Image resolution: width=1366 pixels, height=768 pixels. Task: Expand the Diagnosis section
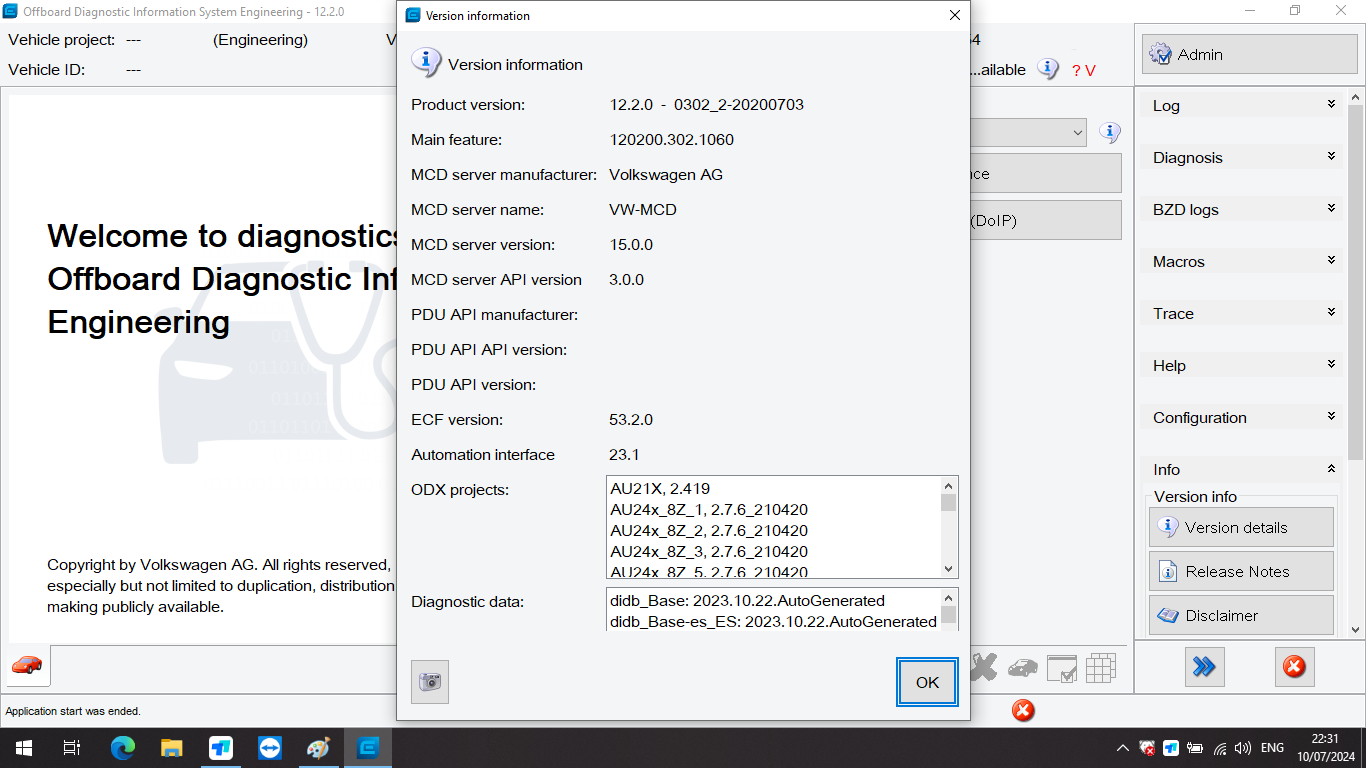click(x=1243, y=157)
